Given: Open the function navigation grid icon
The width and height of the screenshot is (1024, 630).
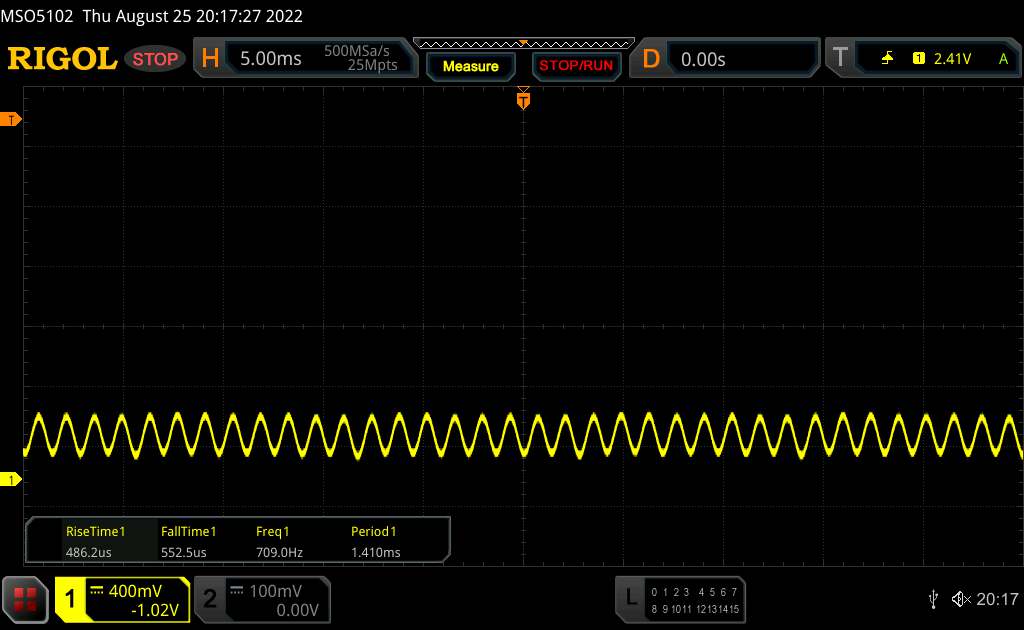Looking at the screenshot, I should (26, 598).
